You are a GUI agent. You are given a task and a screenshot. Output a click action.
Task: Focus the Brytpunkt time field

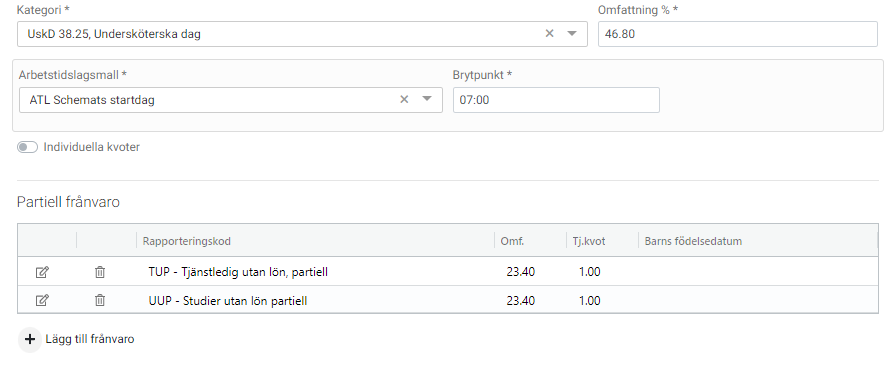click(x=556, y=100)
